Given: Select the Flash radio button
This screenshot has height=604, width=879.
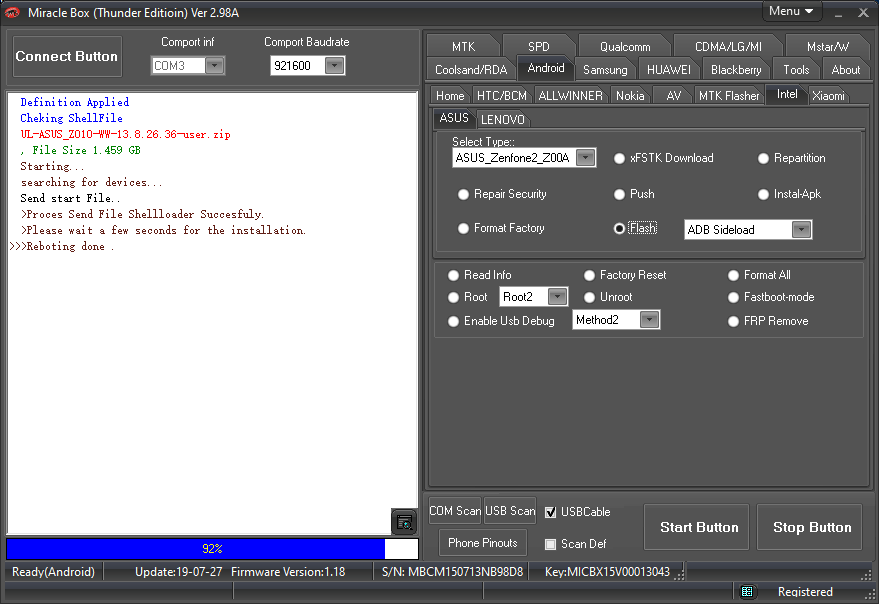Looking at the screenshot, I should [x=619, y=229].
